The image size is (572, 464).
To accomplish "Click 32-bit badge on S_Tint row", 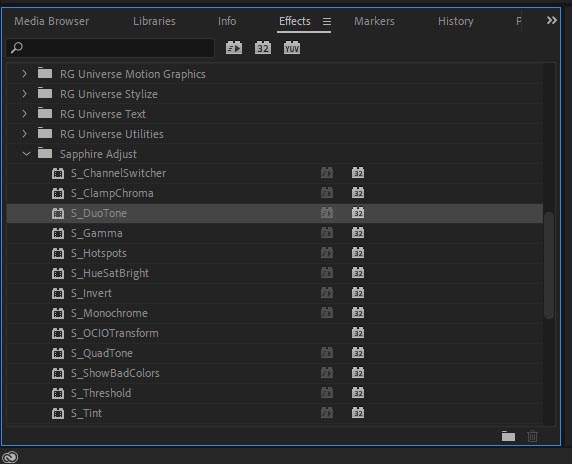I will pos(358,413).
